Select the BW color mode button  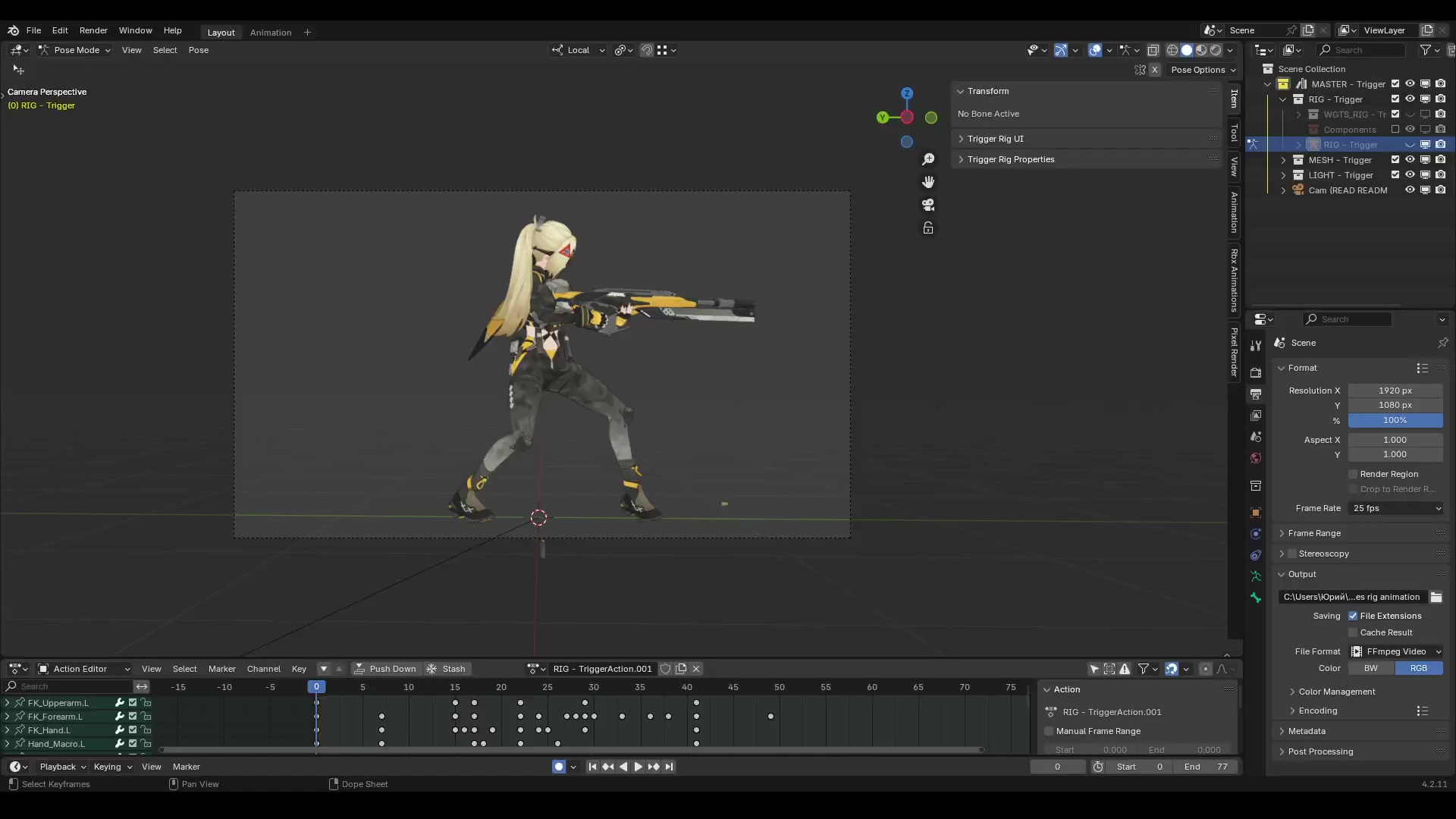[x=1371, y=668]
